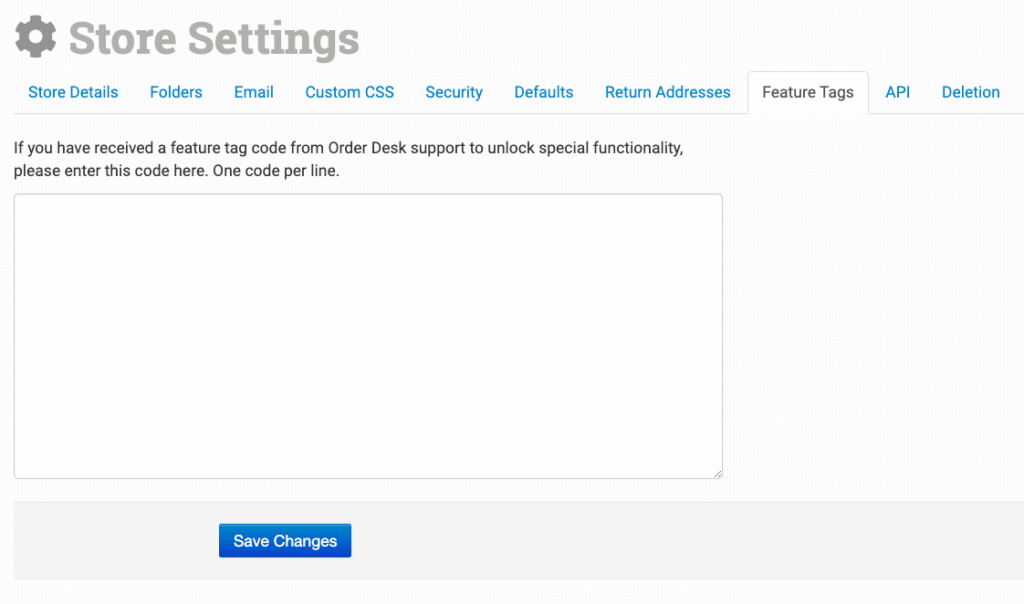Click the gear icon beside Store Settings

(36, 38)
